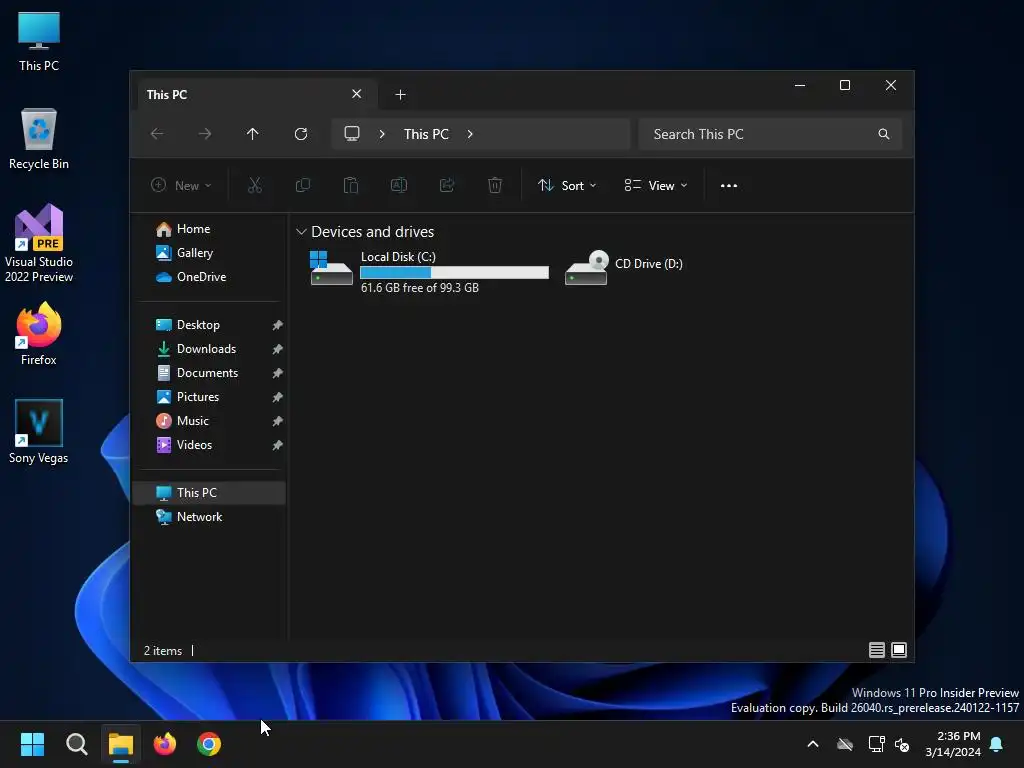1024x768 pixels.
Task: Select This PC in navigation pane
Action: tap(209, 492)
